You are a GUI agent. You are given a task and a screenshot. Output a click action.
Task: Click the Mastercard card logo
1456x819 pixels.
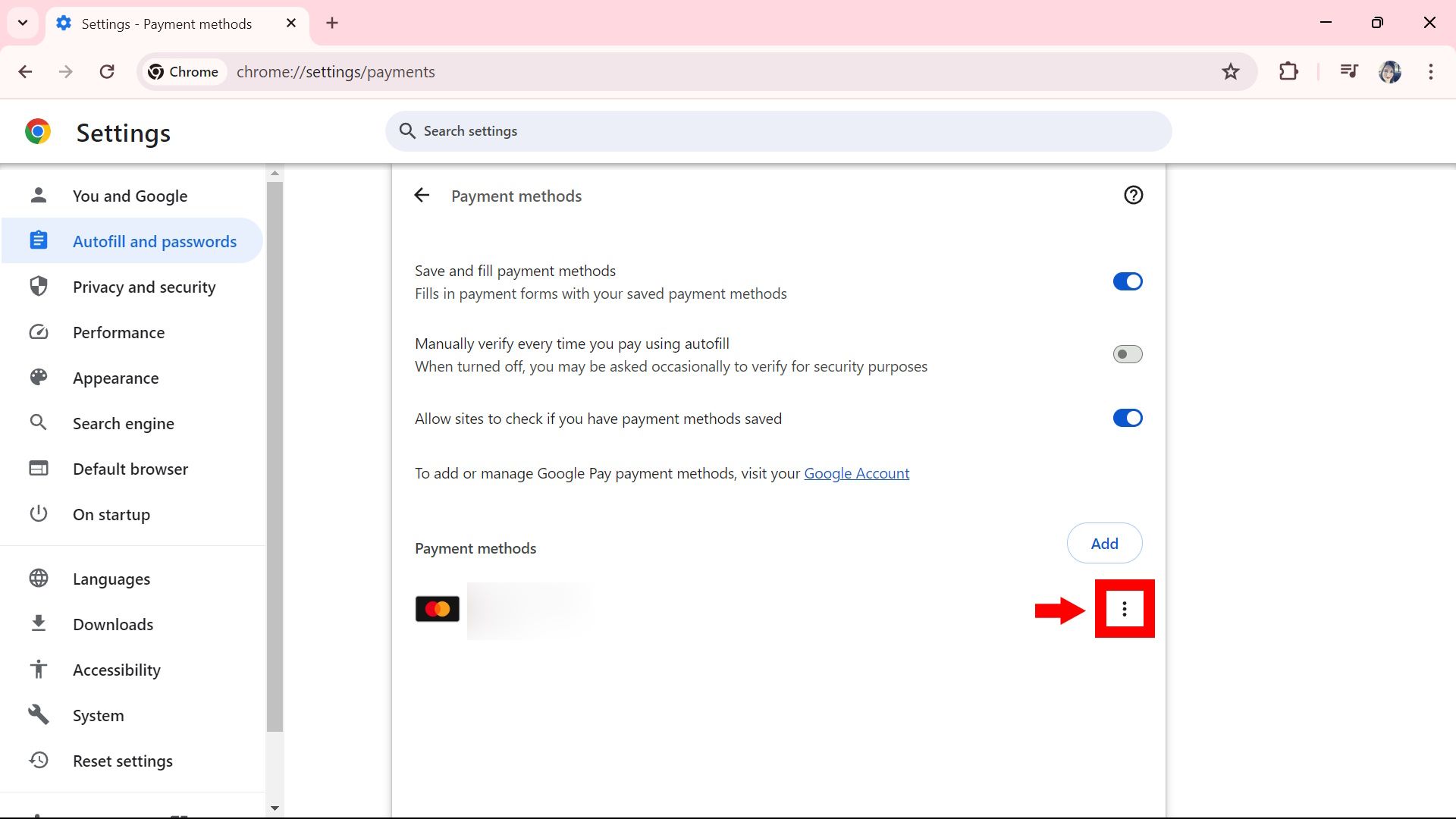click(x=438, y=609)
